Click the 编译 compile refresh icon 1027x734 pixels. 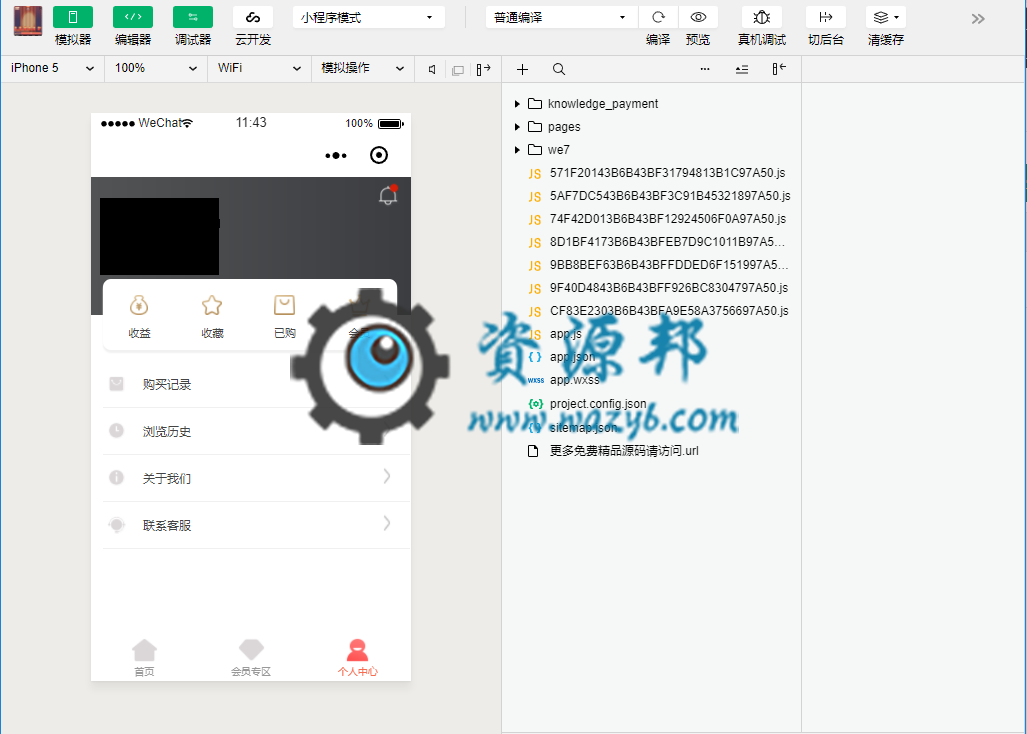[x=658, y=18]
